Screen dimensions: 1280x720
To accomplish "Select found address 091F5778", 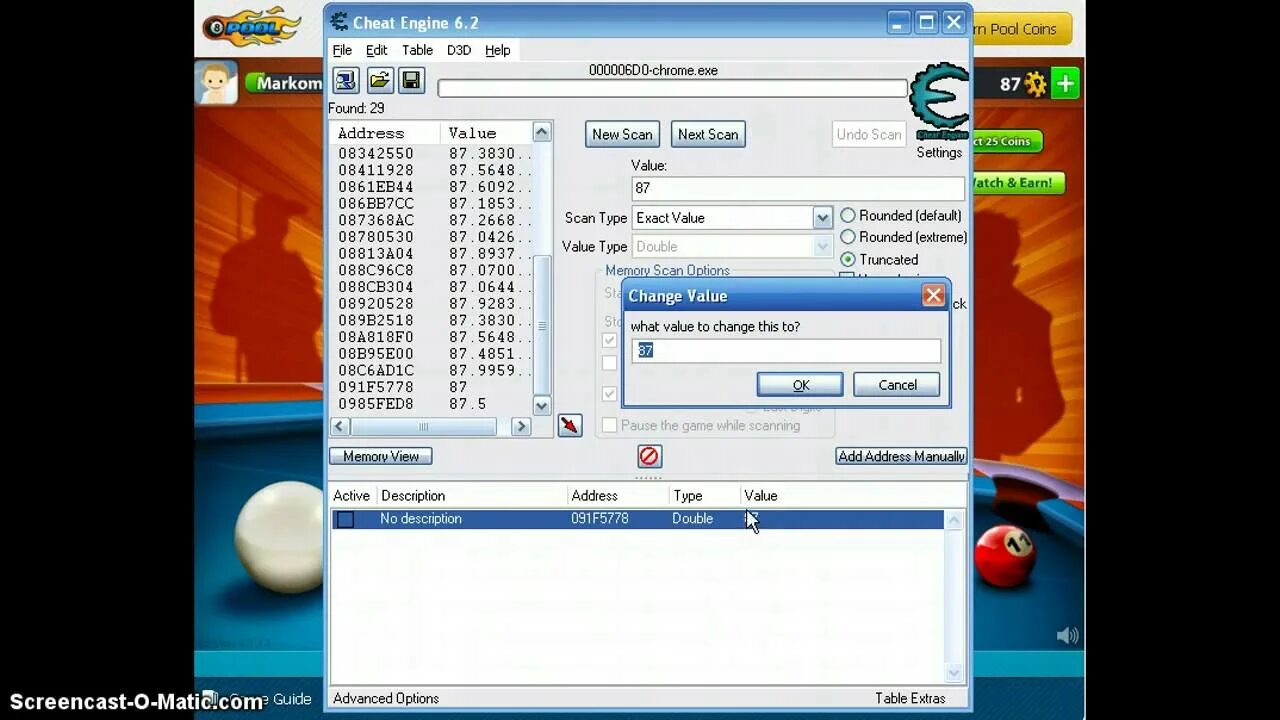I will pyautogui.click(x=375, y=387).
